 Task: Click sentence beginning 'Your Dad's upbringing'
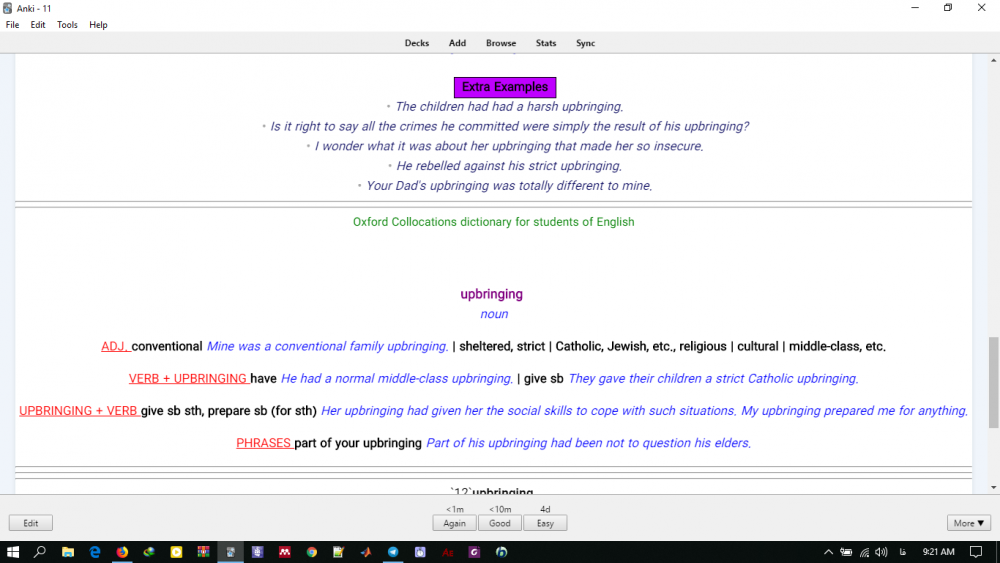[x=509, y=186]
